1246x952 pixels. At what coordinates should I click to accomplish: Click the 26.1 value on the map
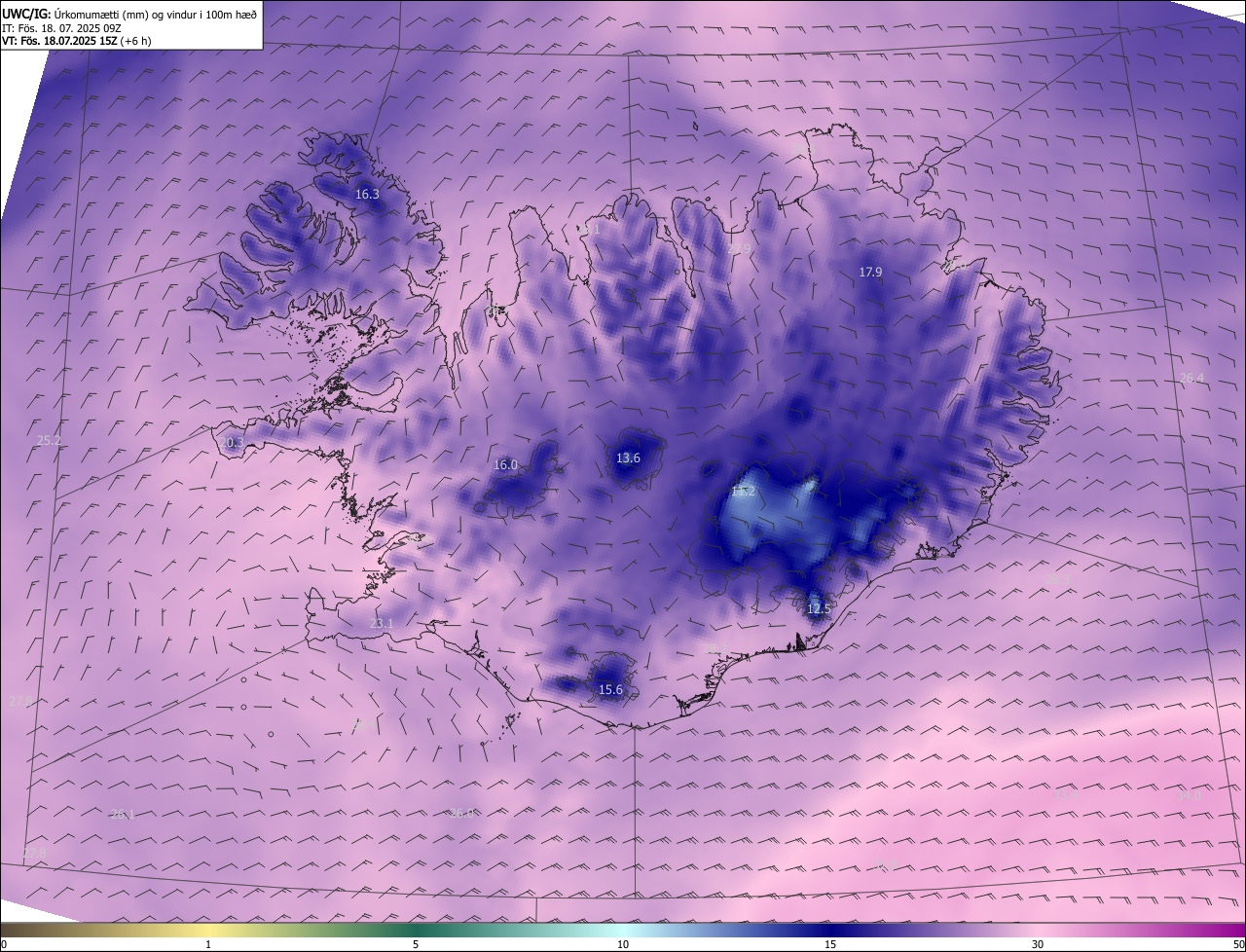[x=122, y=815]
